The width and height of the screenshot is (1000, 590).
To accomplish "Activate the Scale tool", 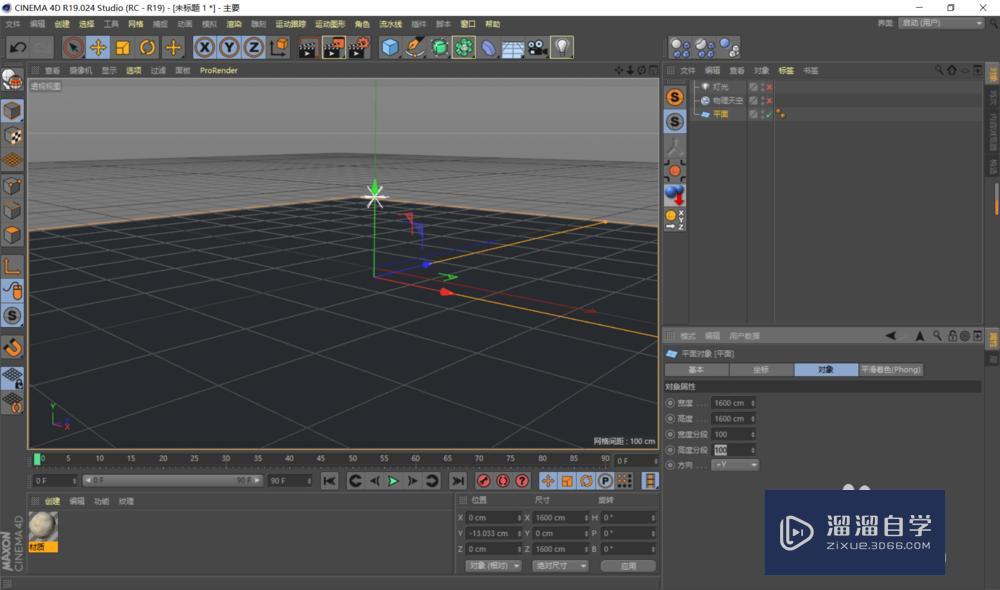I will tap(123, 47).
